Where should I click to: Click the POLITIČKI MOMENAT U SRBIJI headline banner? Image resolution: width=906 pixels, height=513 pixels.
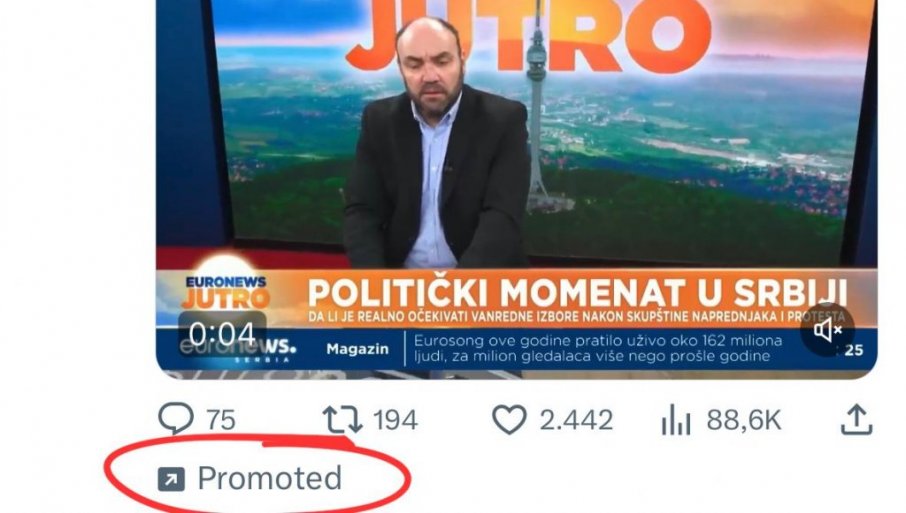pos(577,293)
